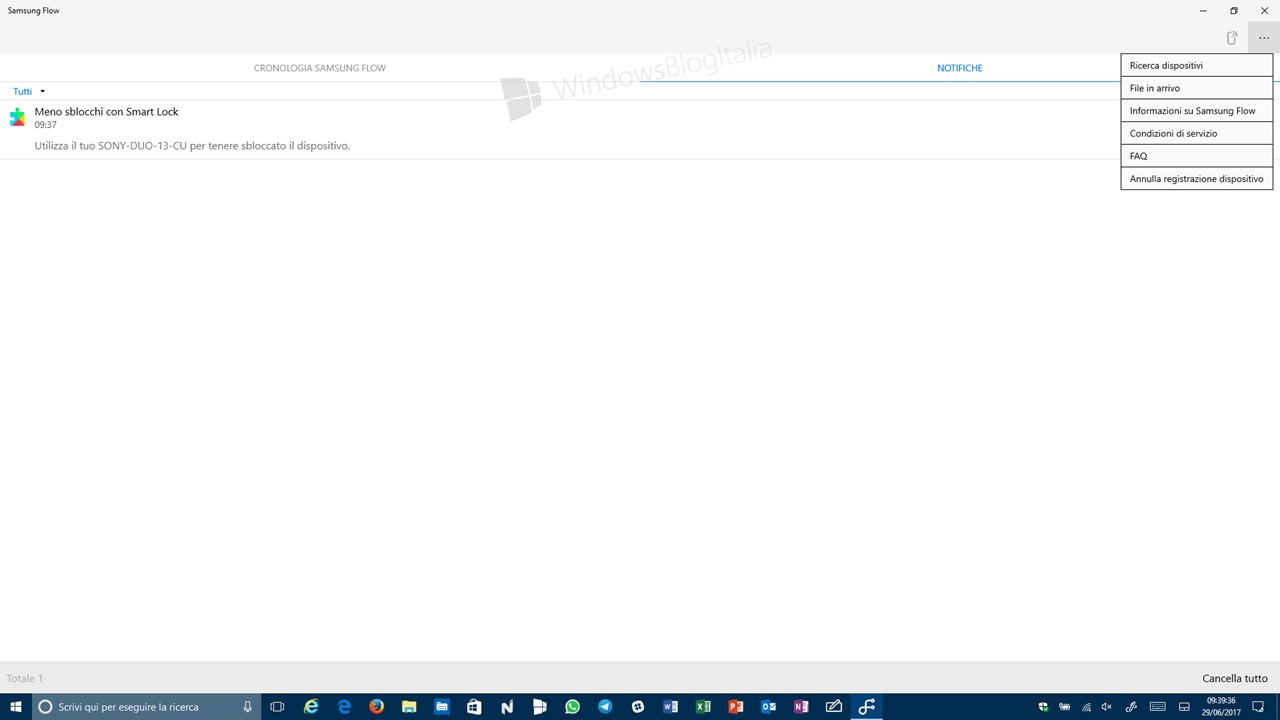
Task: Click the taskbar clock showing 09:39:36
Action: 1220,707
